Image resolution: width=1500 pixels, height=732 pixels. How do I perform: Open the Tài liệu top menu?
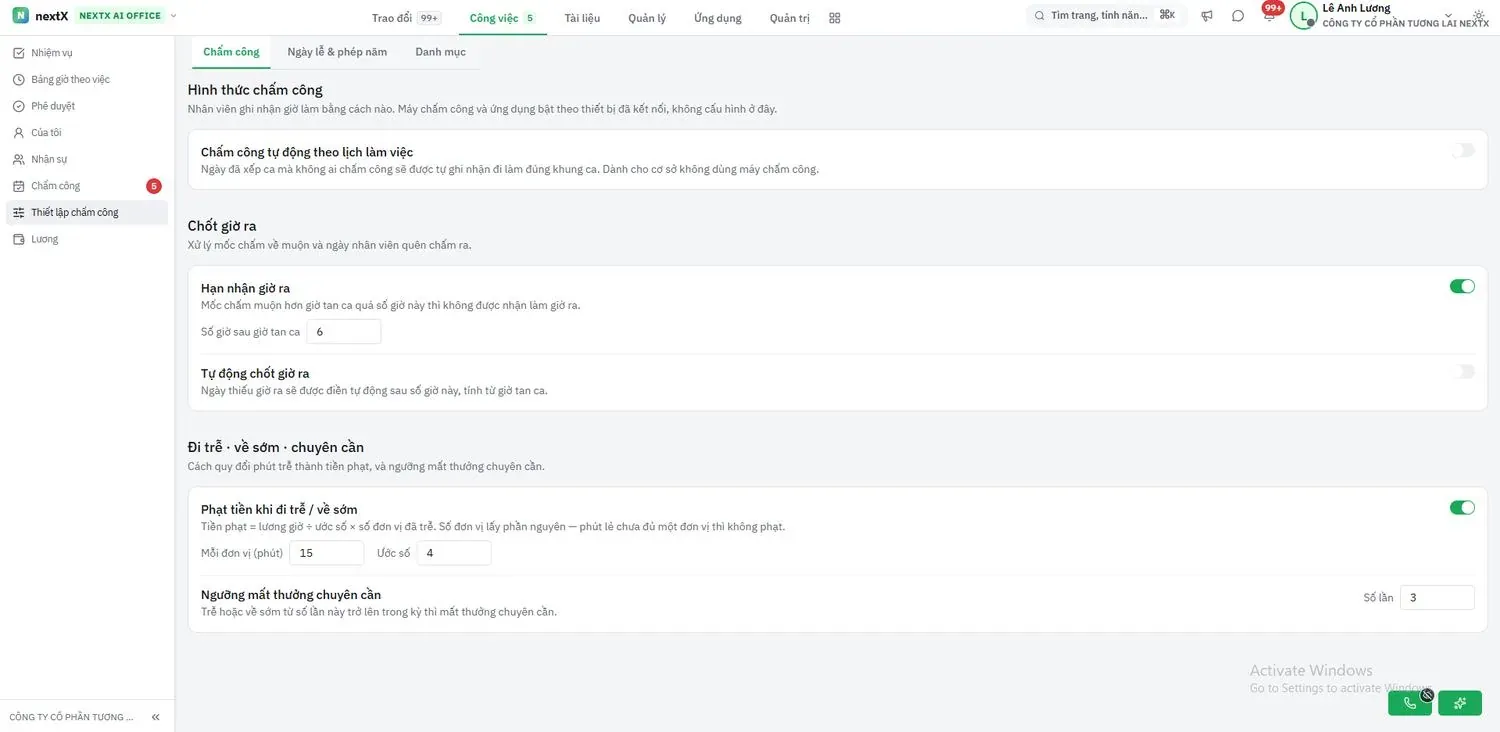point(582,18)
